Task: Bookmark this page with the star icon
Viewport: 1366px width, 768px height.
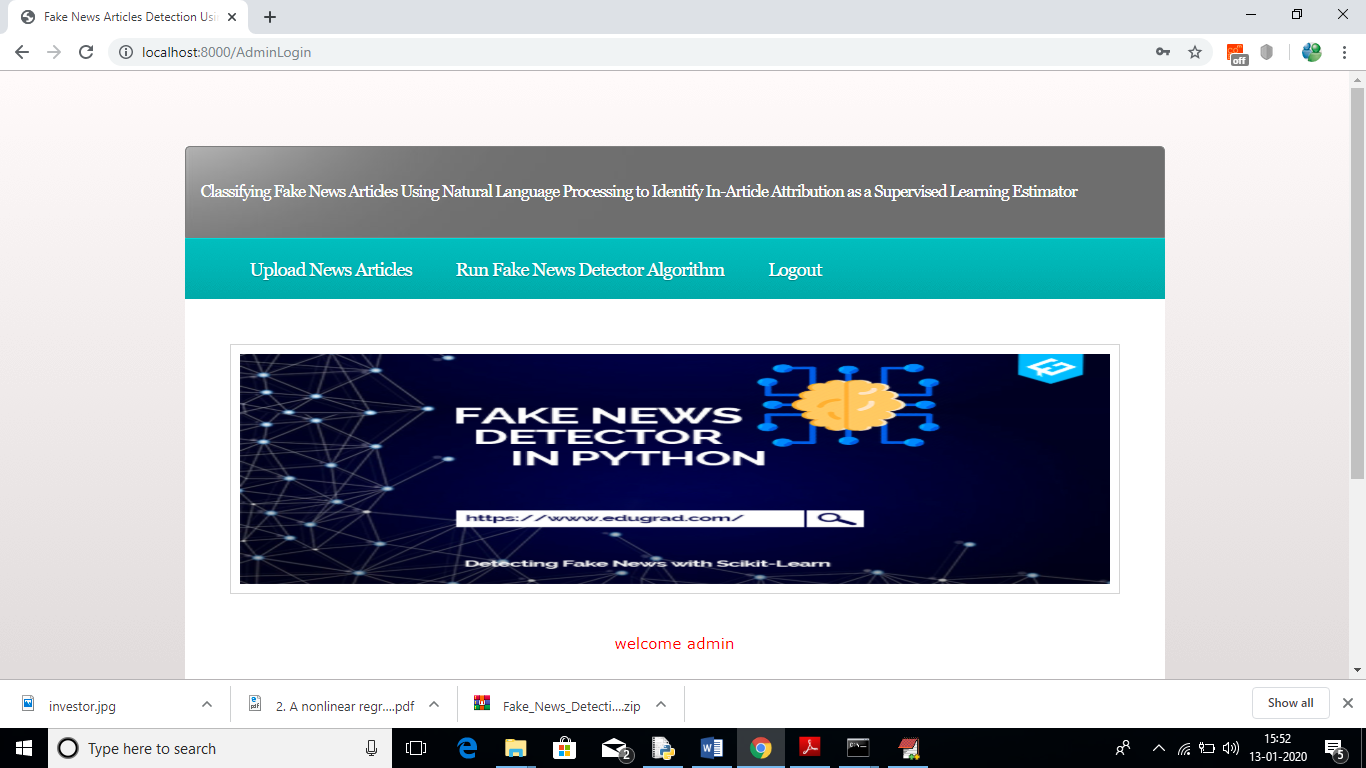Action: click(1195, 52)
